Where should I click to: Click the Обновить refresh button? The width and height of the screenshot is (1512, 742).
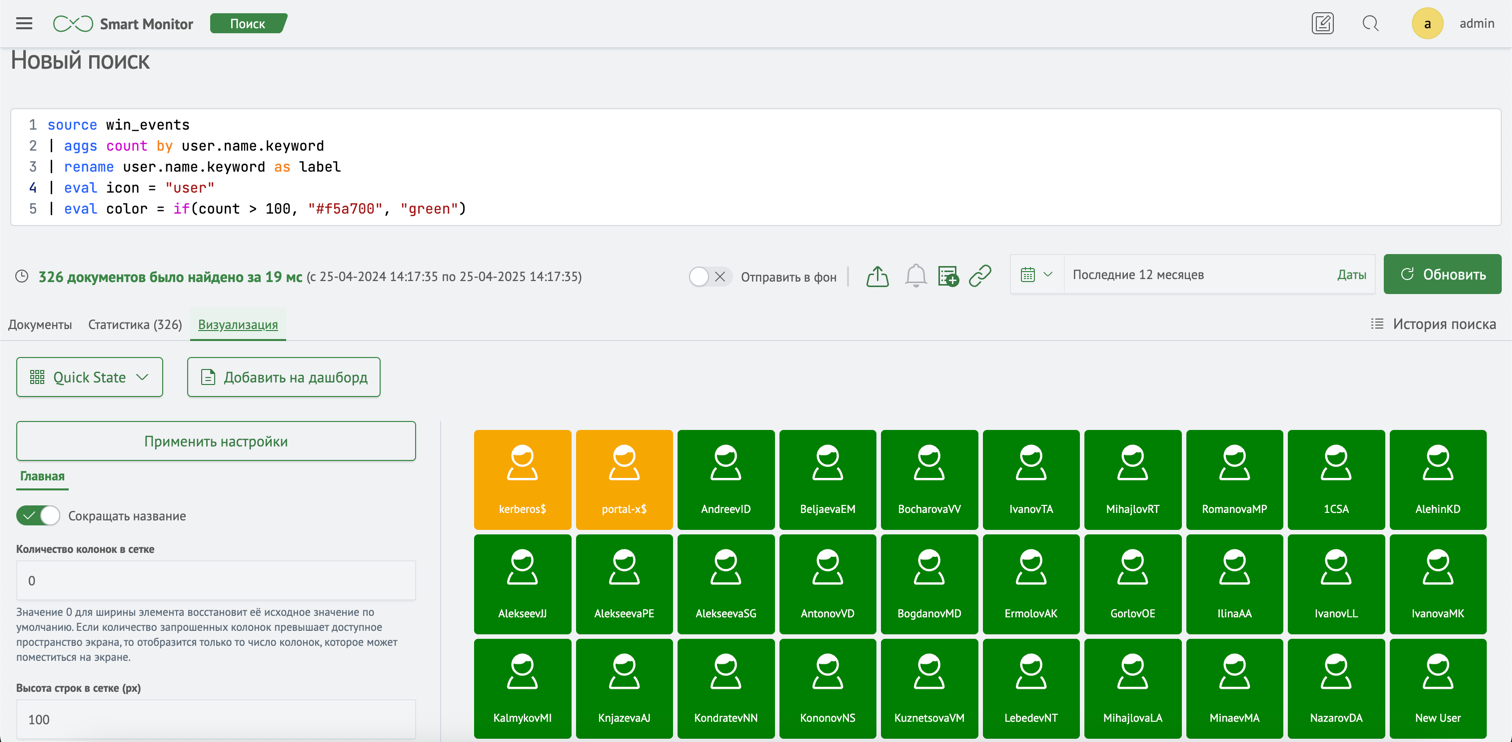click(x=1442, y=274)
